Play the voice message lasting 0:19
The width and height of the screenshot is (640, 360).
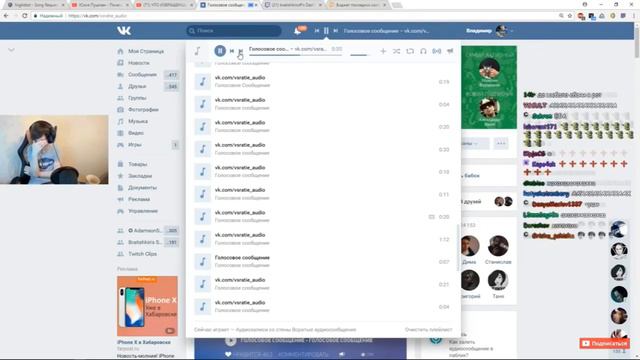click(x=322, y=82)
